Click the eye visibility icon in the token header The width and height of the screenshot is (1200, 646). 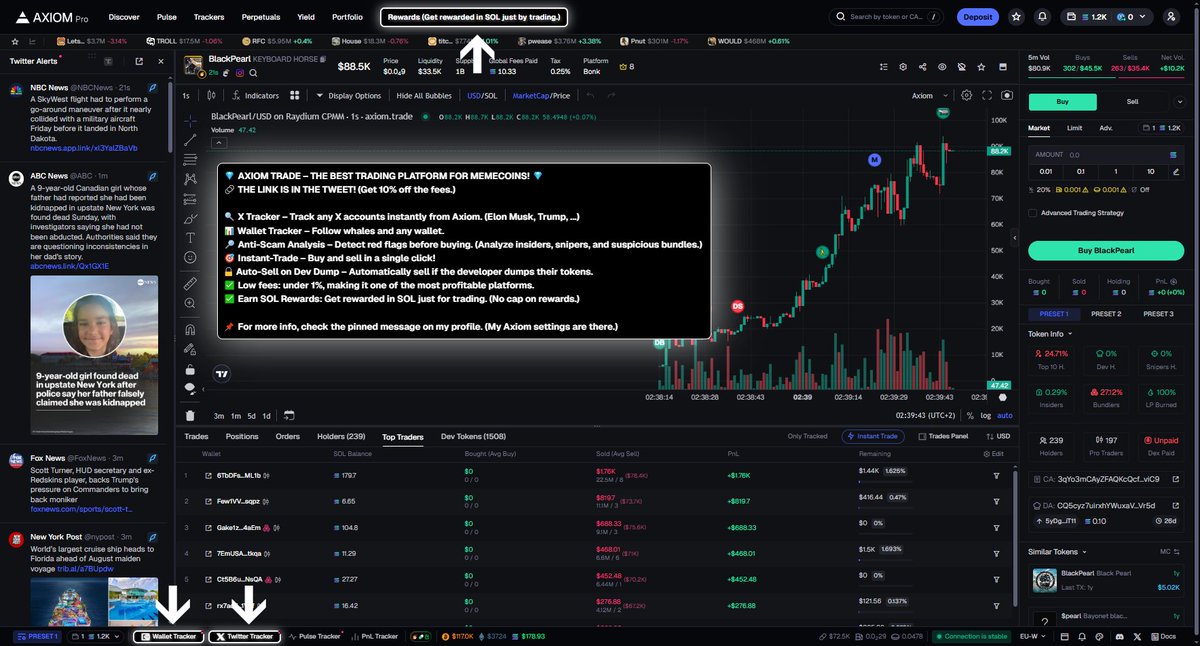pyautogui.click(x=942, y=66)
